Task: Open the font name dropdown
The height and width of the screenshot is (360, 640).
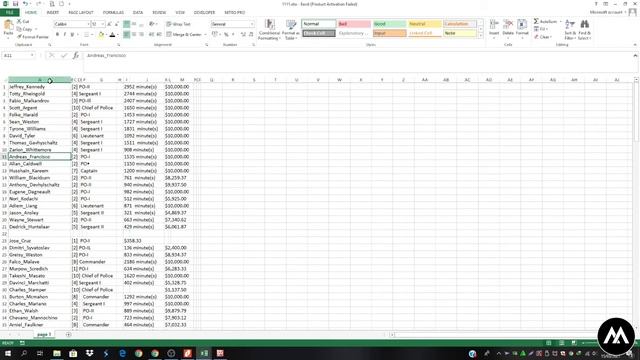Action: point(88,24)
